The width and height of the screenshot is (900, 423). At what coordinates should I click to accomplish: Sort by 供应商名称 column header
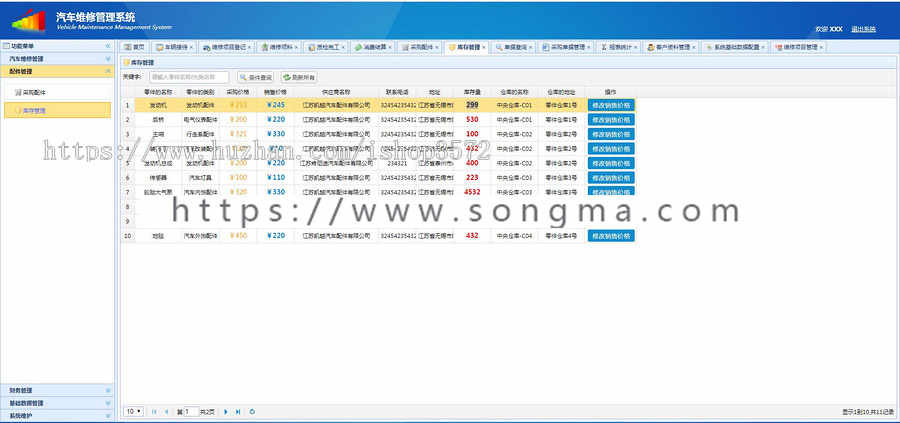336,92
